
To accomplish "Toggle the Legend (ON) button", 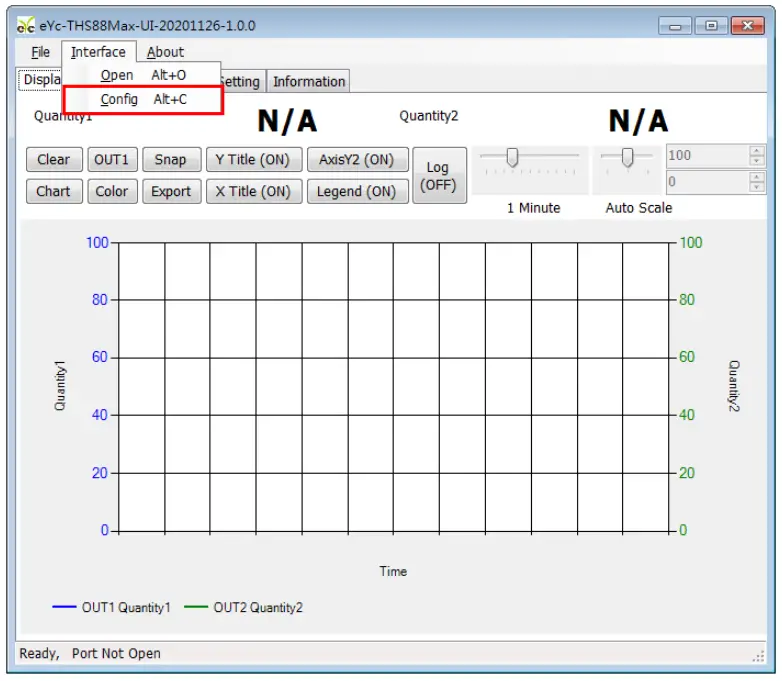I will pyautogui.click(x=356, y=191).
